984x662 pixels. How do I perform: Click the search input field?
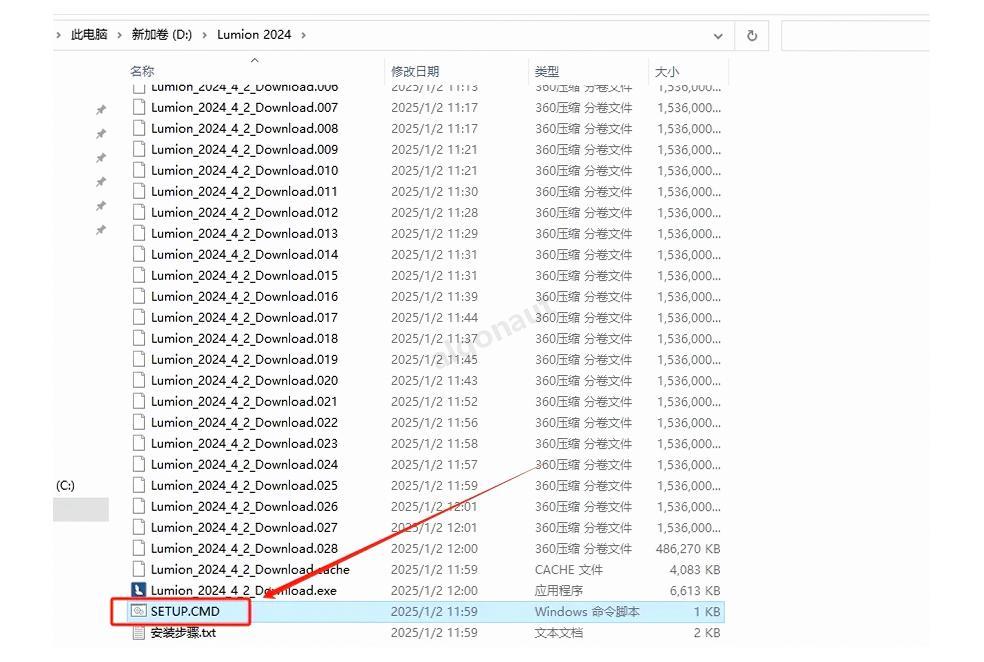tap(855, 36)
